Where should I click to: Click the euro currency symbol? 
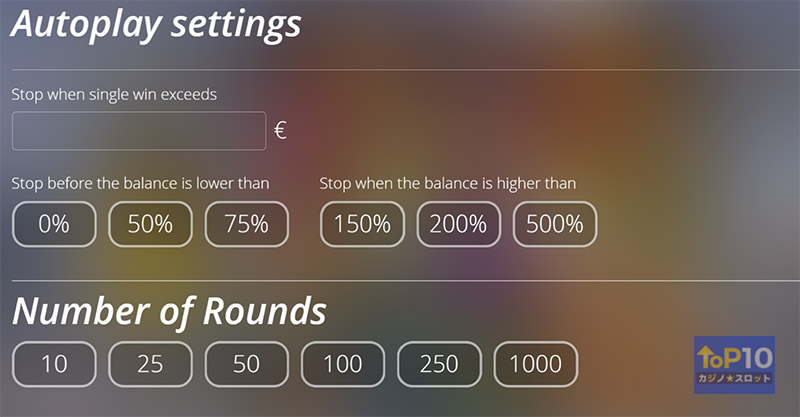[x=281, y=131]
